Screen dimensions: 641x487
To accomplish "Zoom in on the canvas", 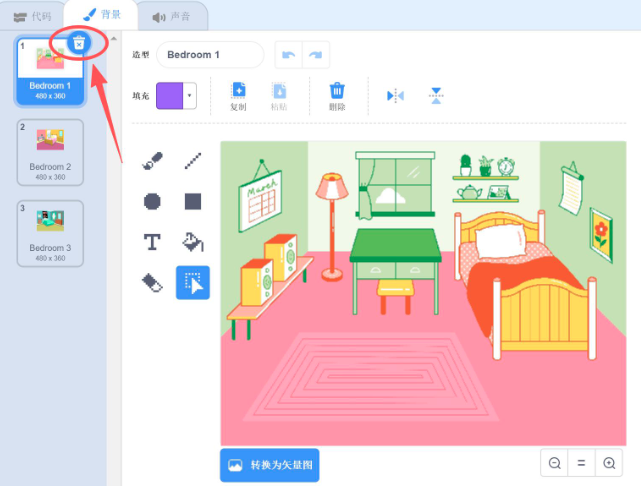I will pyautogui.click(x=608, y=463).
